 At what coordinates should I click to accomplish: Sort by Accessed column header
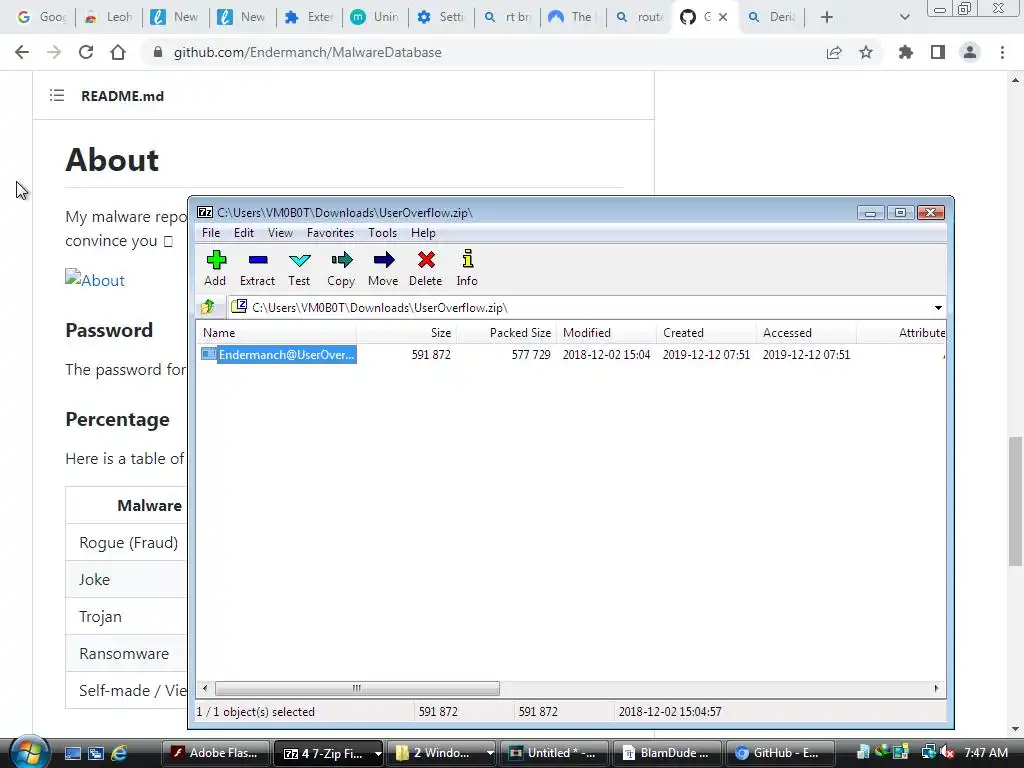pyautogui.click(x=807, y=332)
